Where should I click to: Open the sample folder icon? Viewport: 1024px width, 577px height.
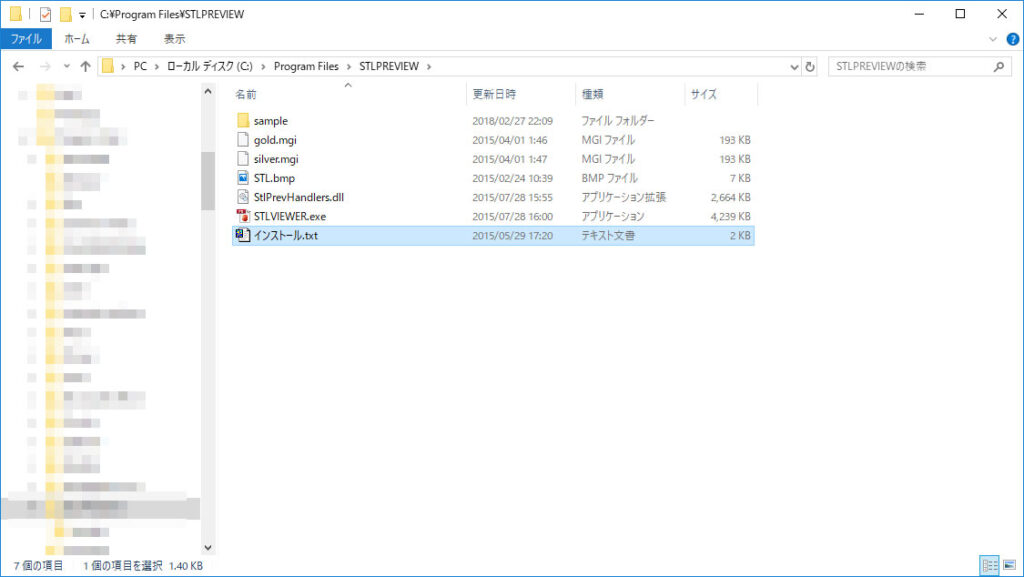tap(242, 121)
